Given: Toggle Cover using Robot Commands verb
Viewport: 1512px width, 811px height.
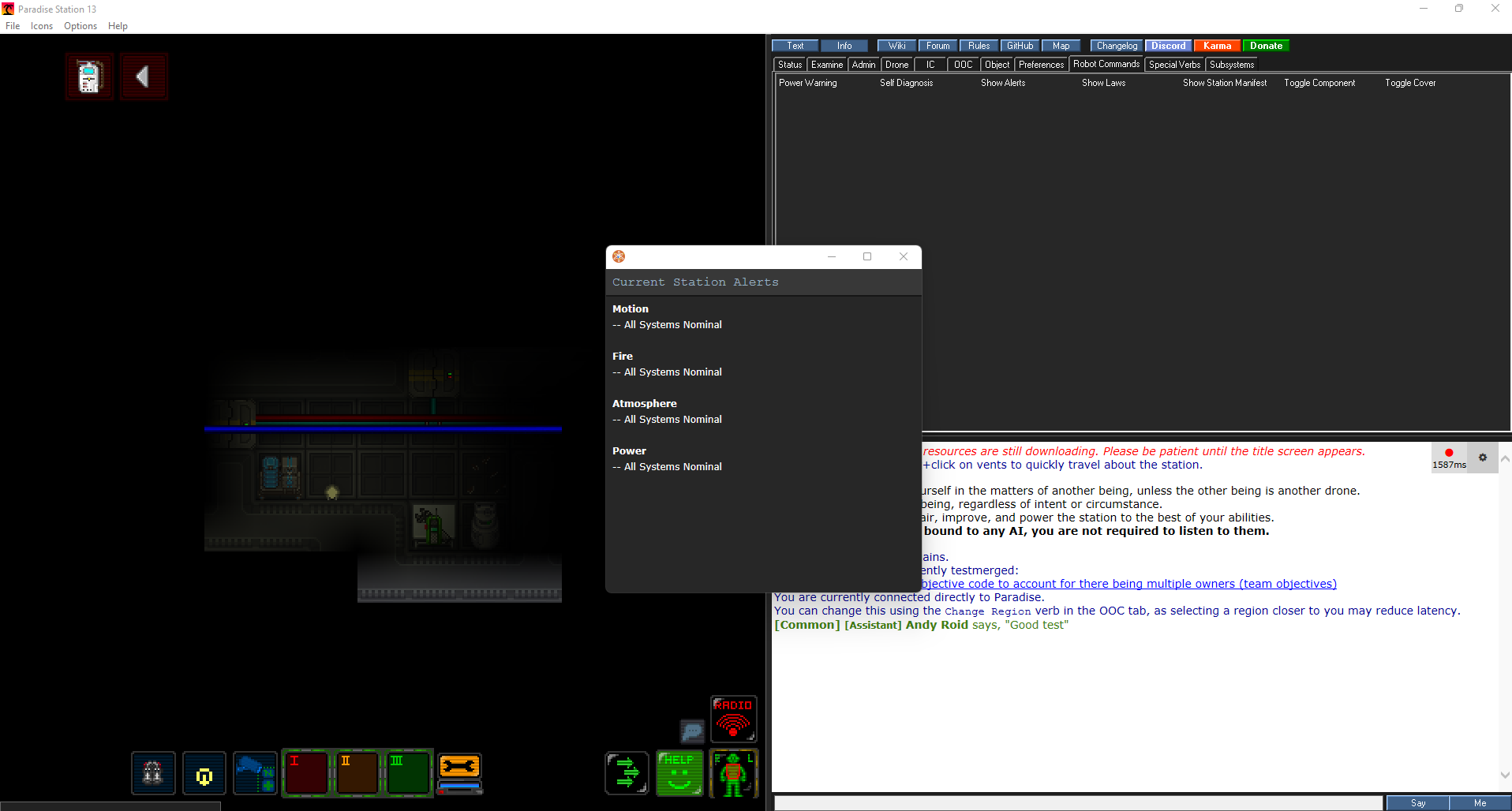Looking at the screenshot, I should [1409, 82].
